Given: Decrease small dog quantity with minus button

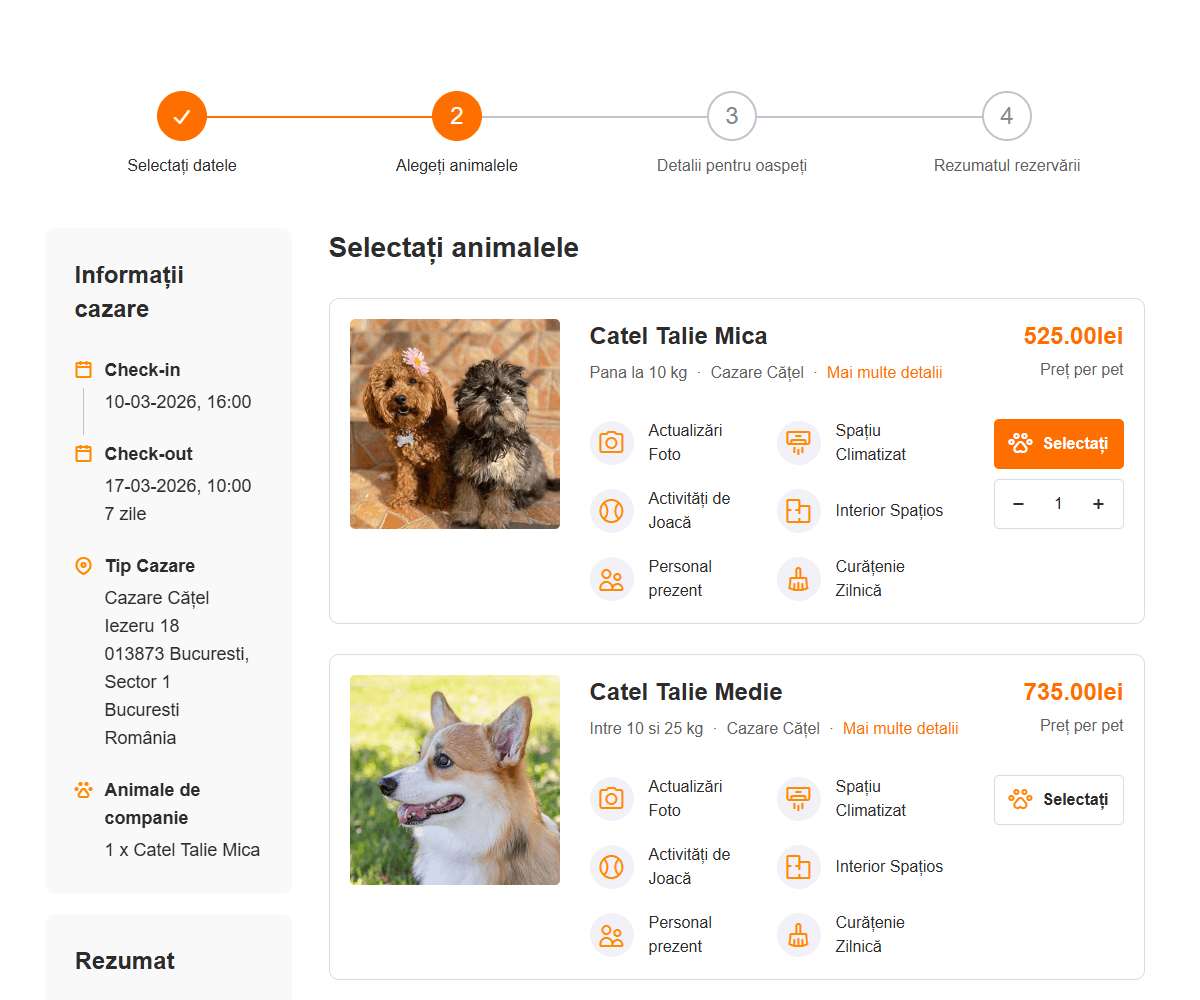Looking at the screenshot, I should coord(1018,504).
